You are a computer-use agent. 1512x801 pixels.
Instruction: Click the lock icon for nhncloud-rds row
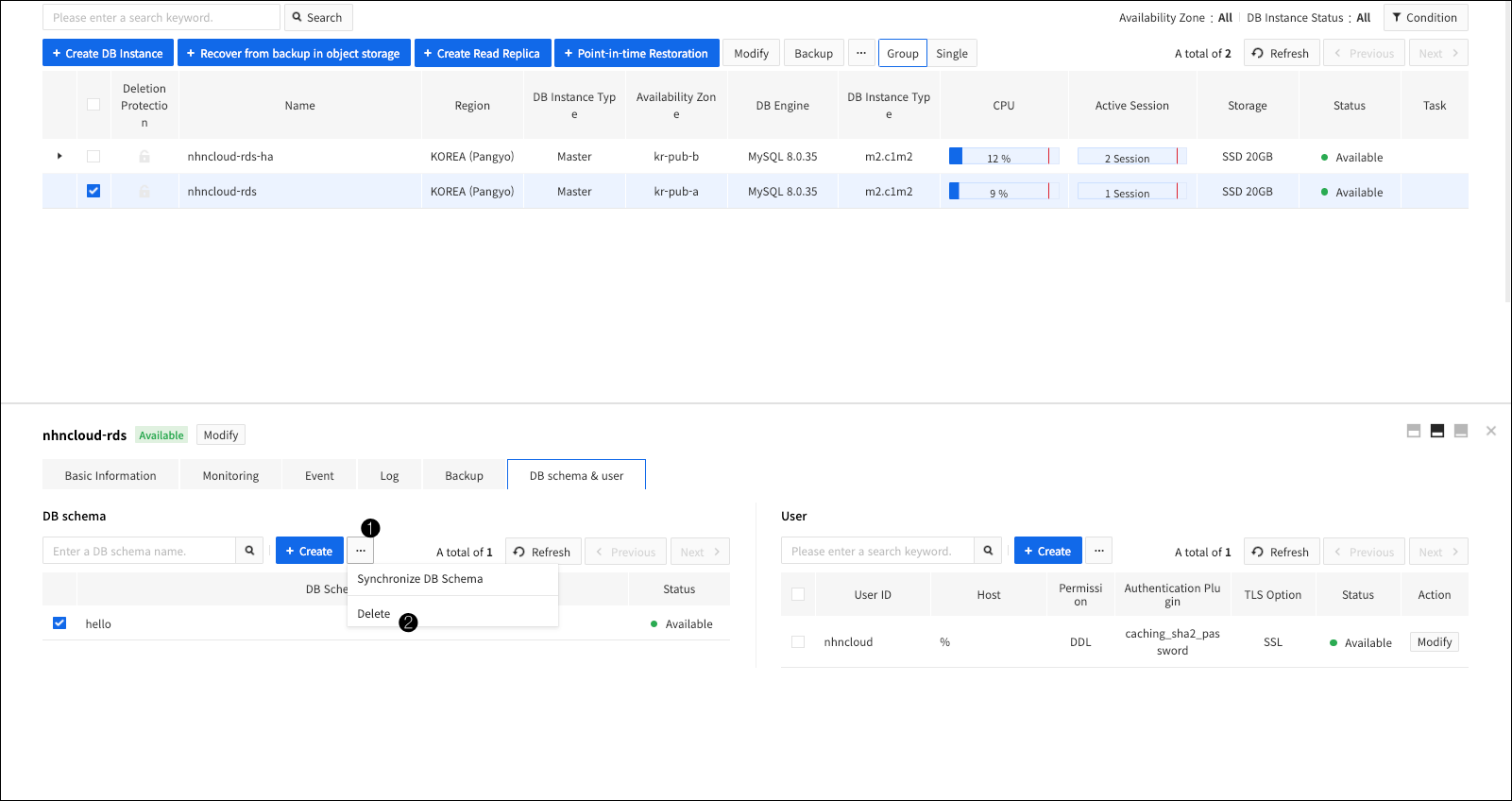tap(144, 192)
